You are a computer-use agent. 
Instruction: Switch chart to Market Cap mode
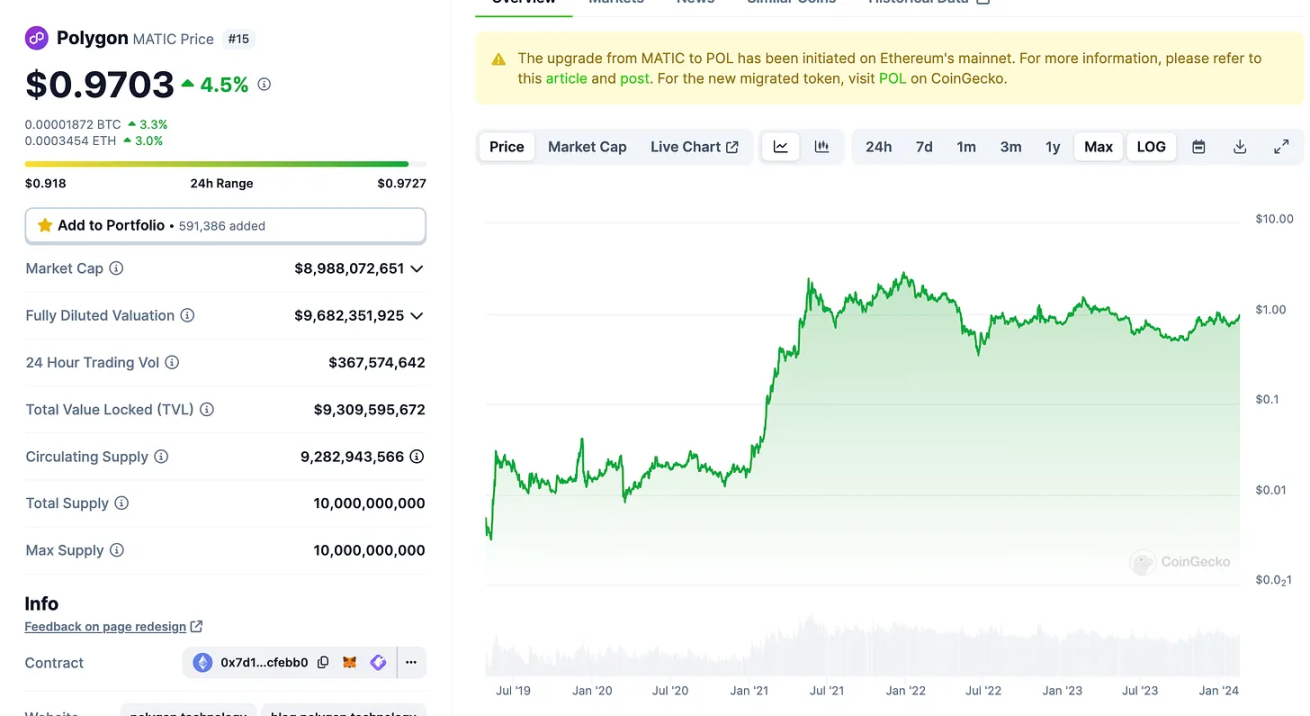[x=587, y=147]
